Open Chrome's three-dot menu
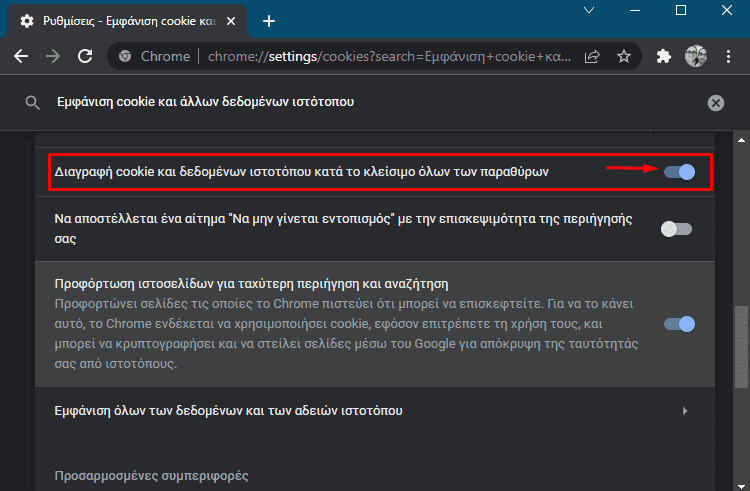 pos(728,56)
